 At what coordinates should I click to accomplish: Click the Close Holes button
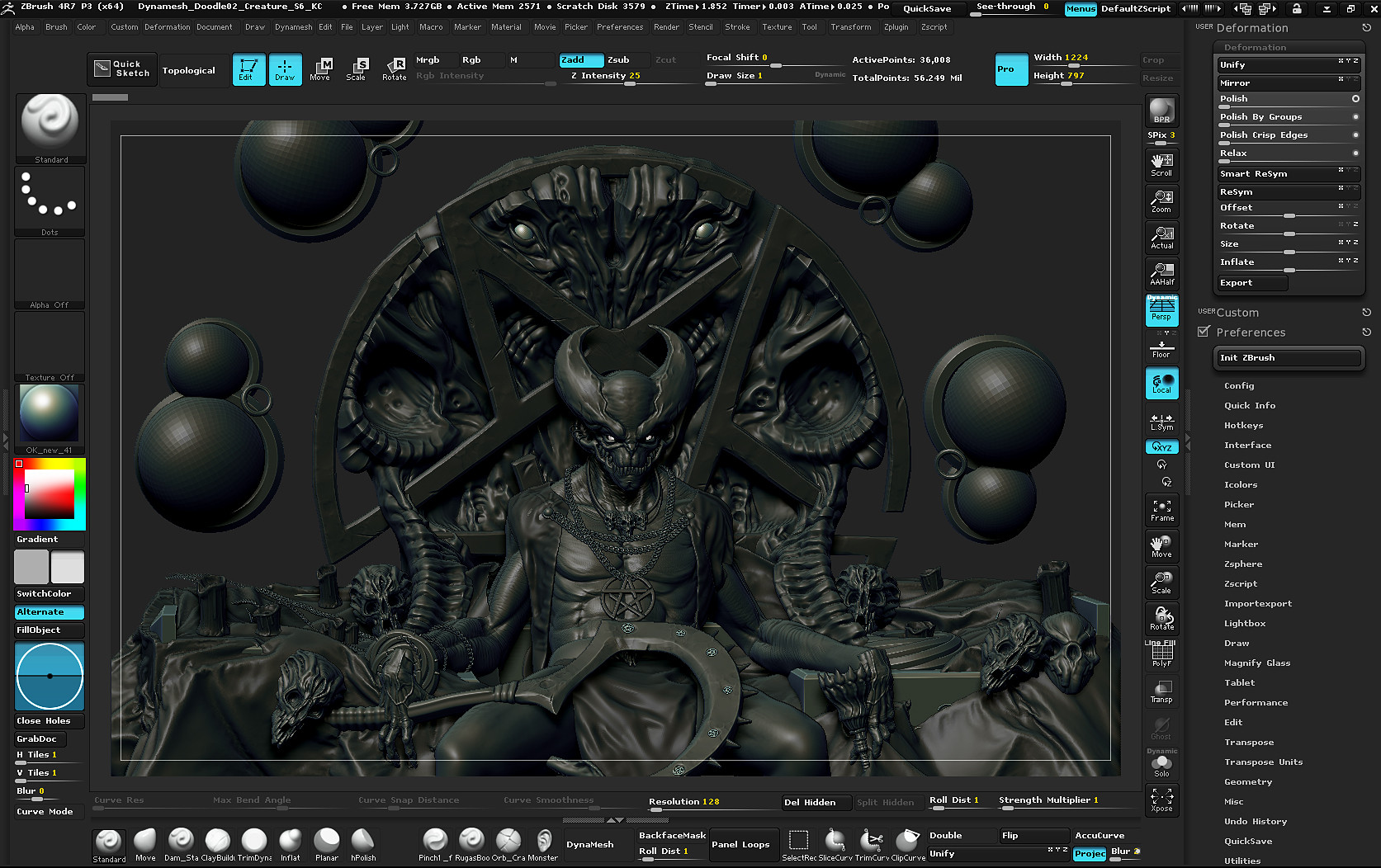pos(50,721)
